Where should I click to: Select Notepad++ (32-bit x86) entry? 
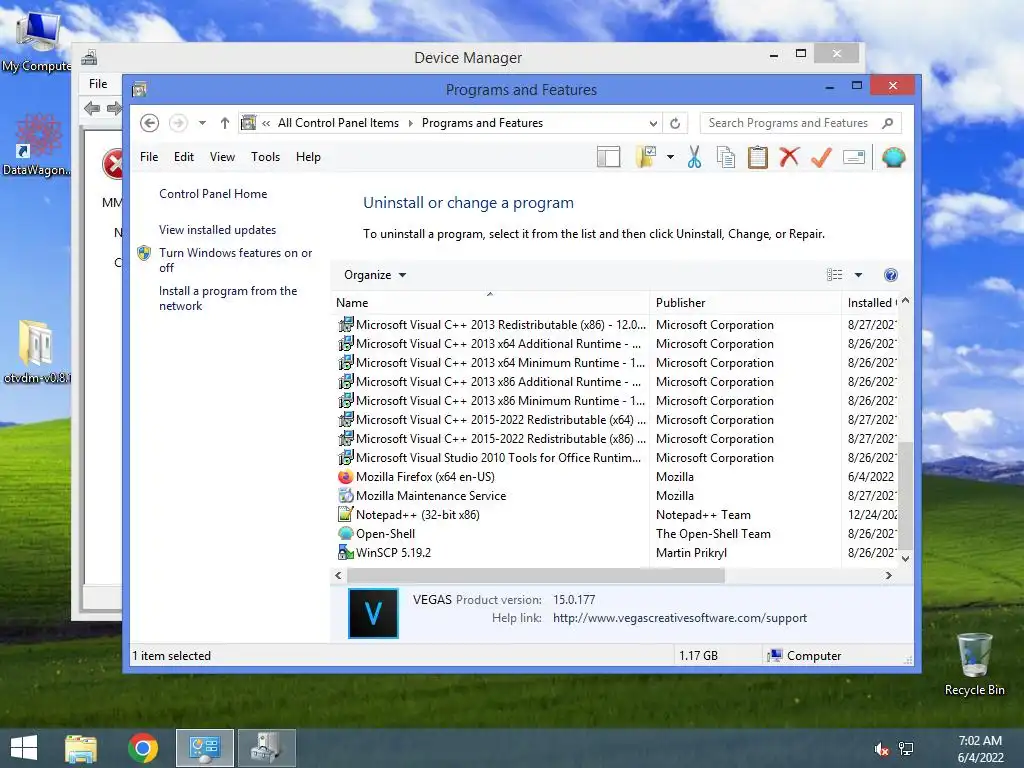click(x=417, y=515)
